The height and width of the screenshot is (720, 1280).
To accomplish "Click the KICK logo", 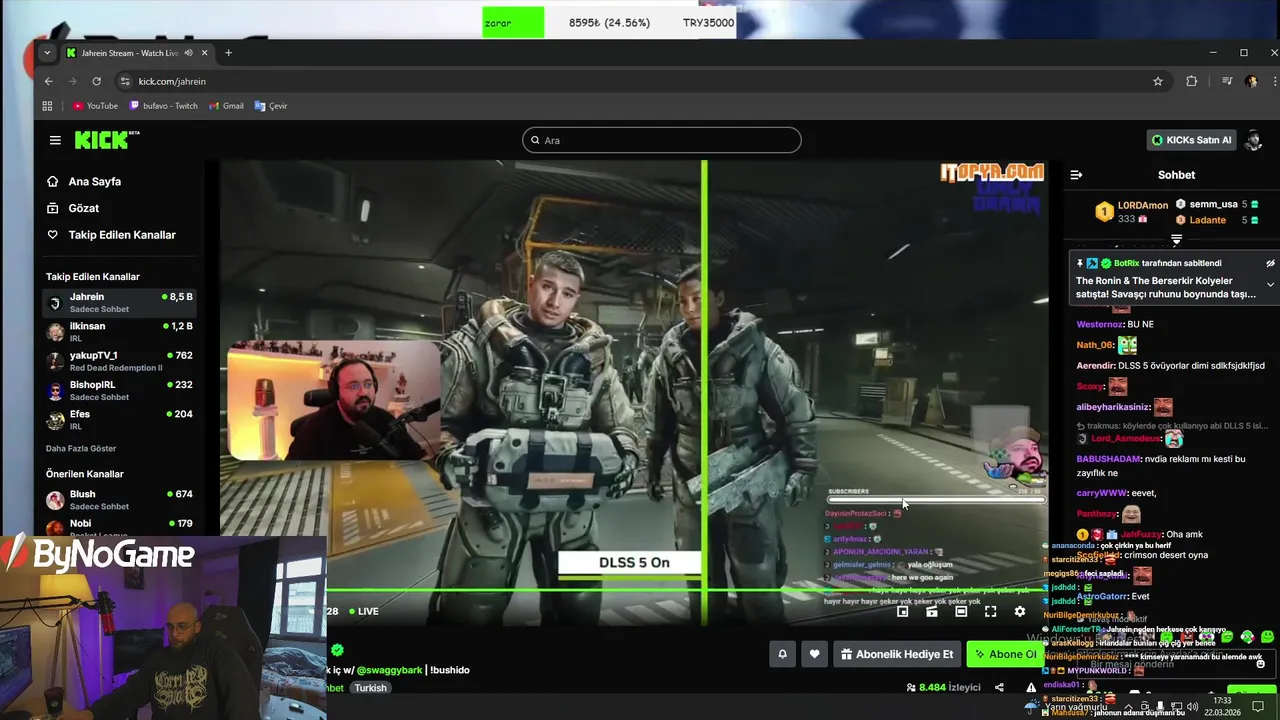I will 106,140.
